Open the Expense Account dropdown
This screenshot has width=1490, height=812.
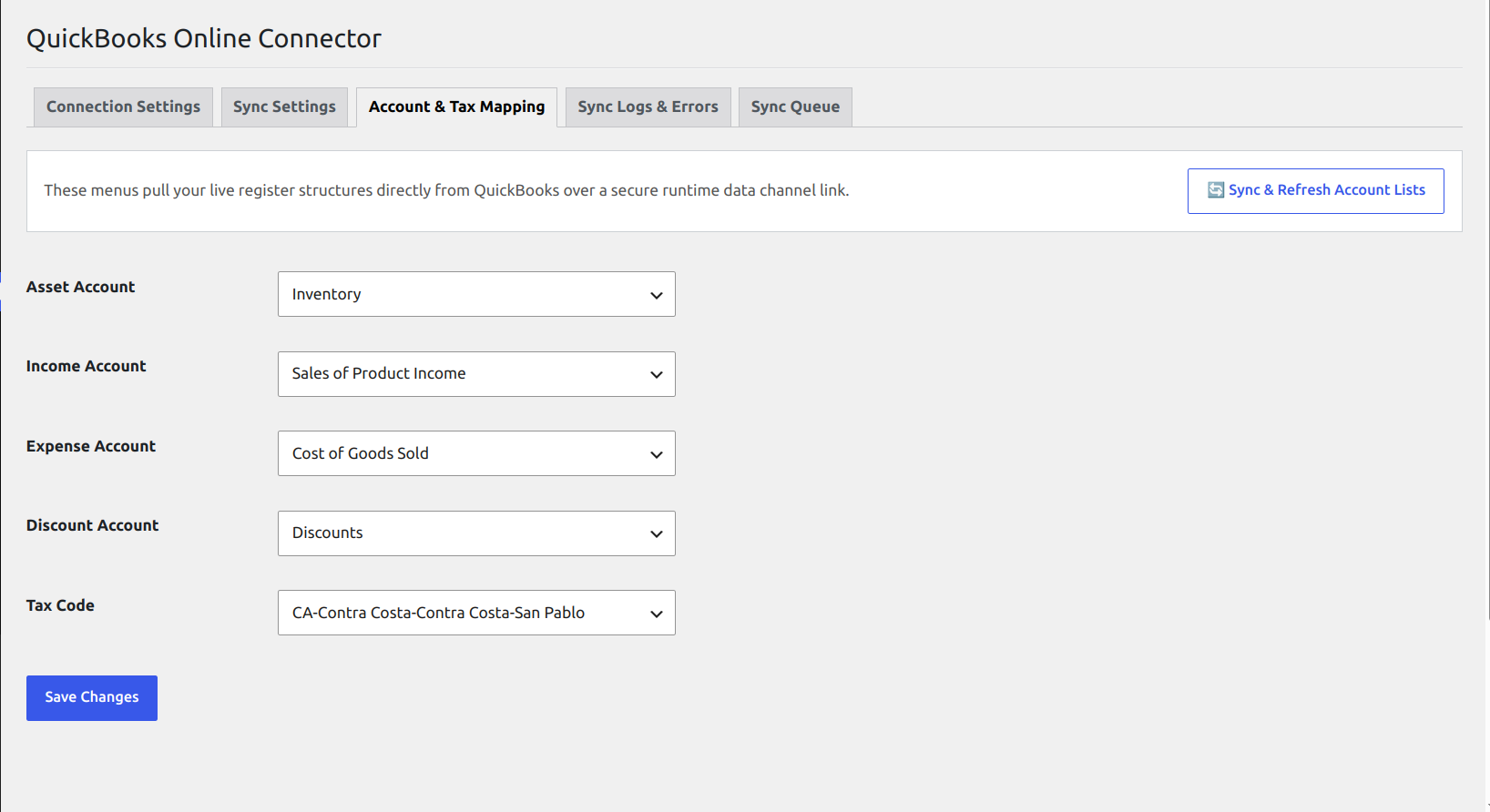(476, 453)
